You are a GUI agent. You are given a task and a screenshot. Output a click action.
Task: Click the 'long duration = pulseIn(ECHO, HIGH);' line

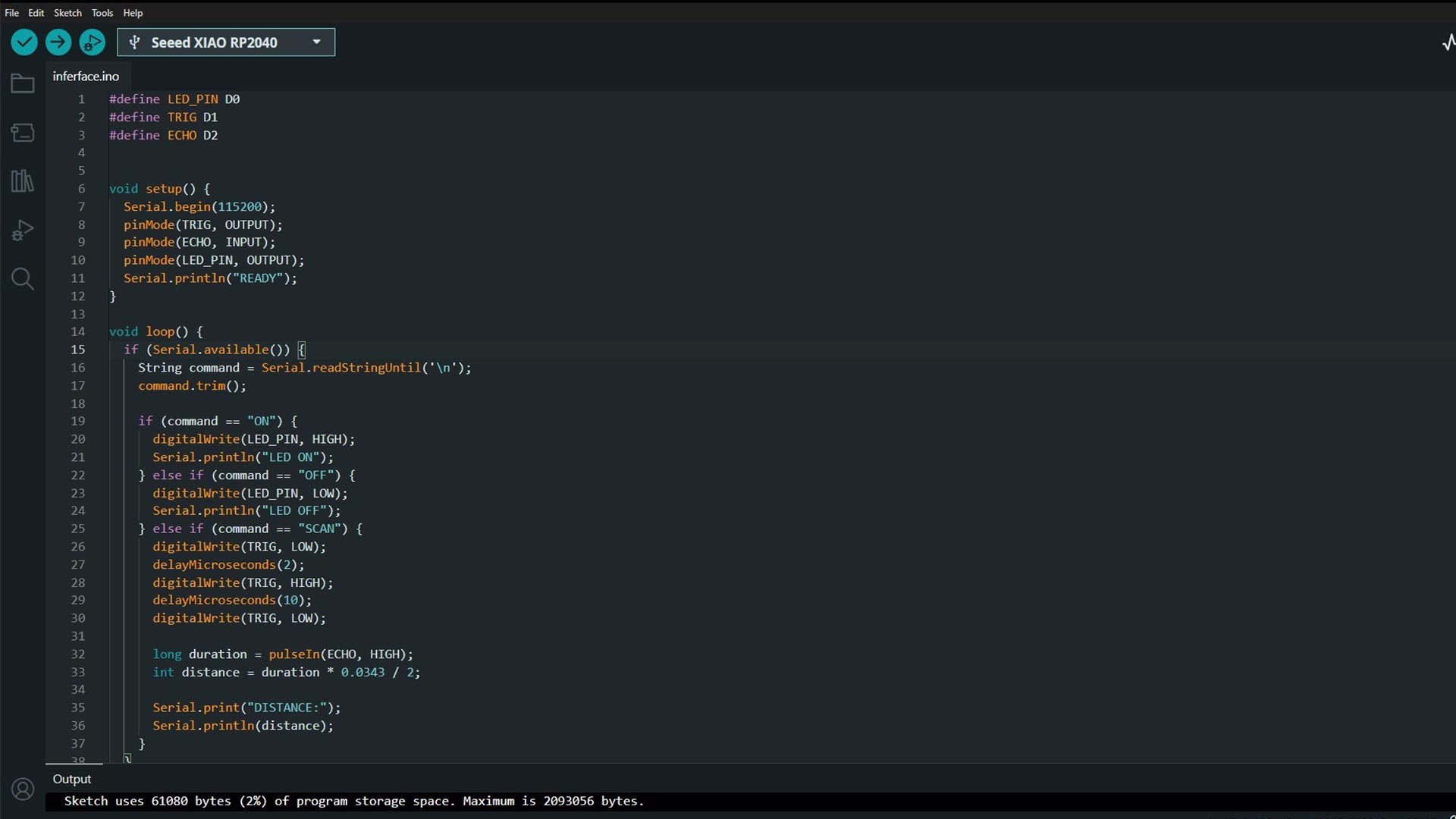click(x=283, y=654)
